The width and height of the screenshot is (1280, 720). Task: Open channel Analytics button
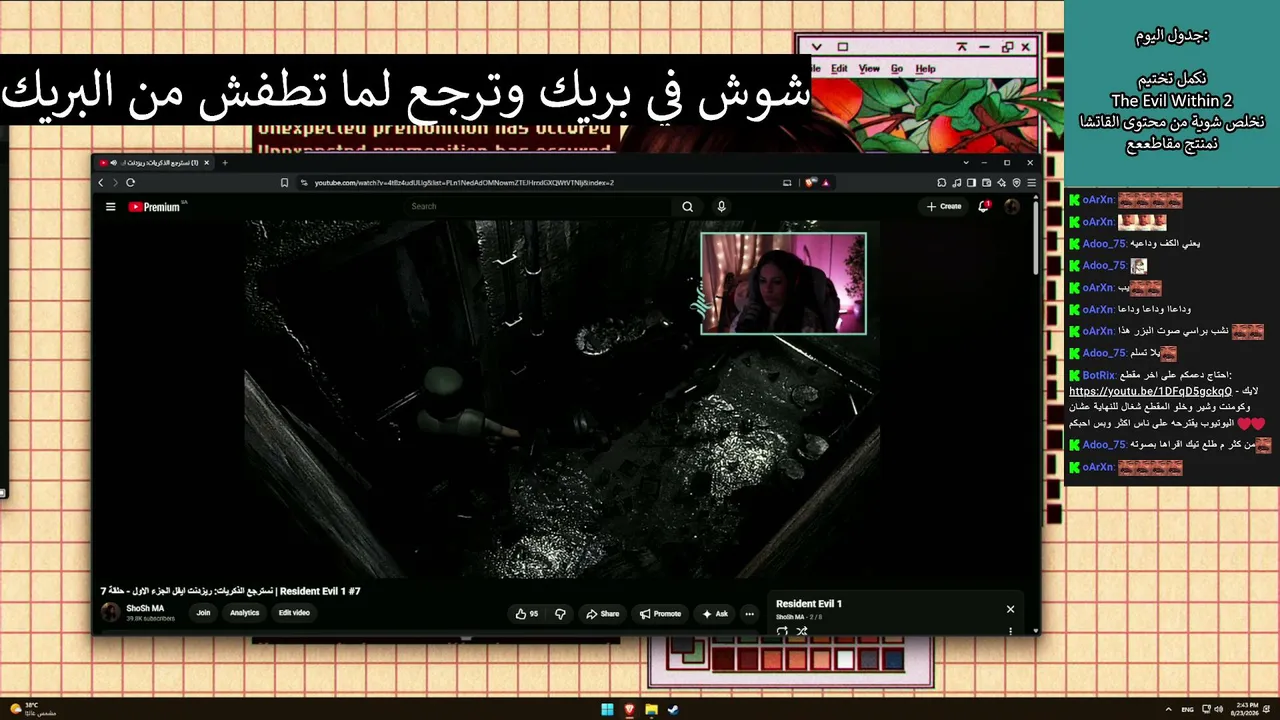point(244,613)
